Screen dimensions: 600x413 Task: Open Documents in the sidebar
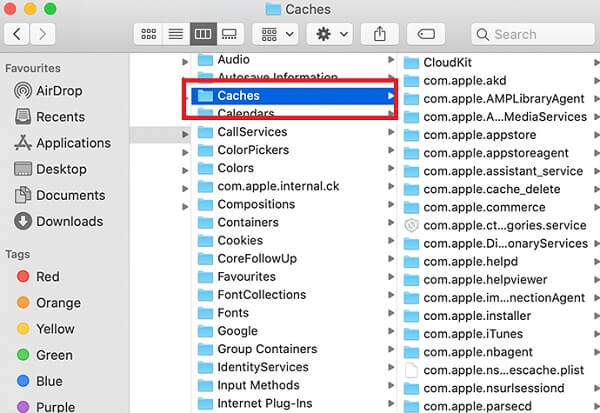pos(60,195)
